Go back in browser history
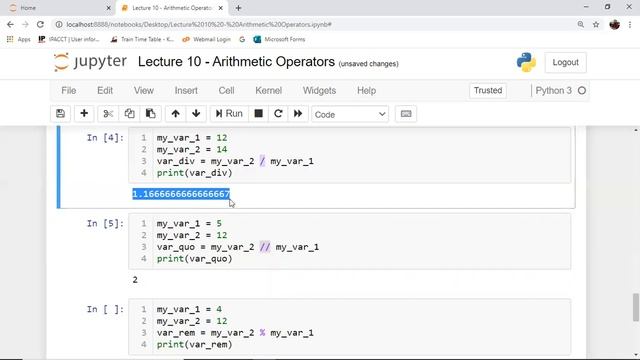Screen dimensions: 640x360 click(10, 24)
